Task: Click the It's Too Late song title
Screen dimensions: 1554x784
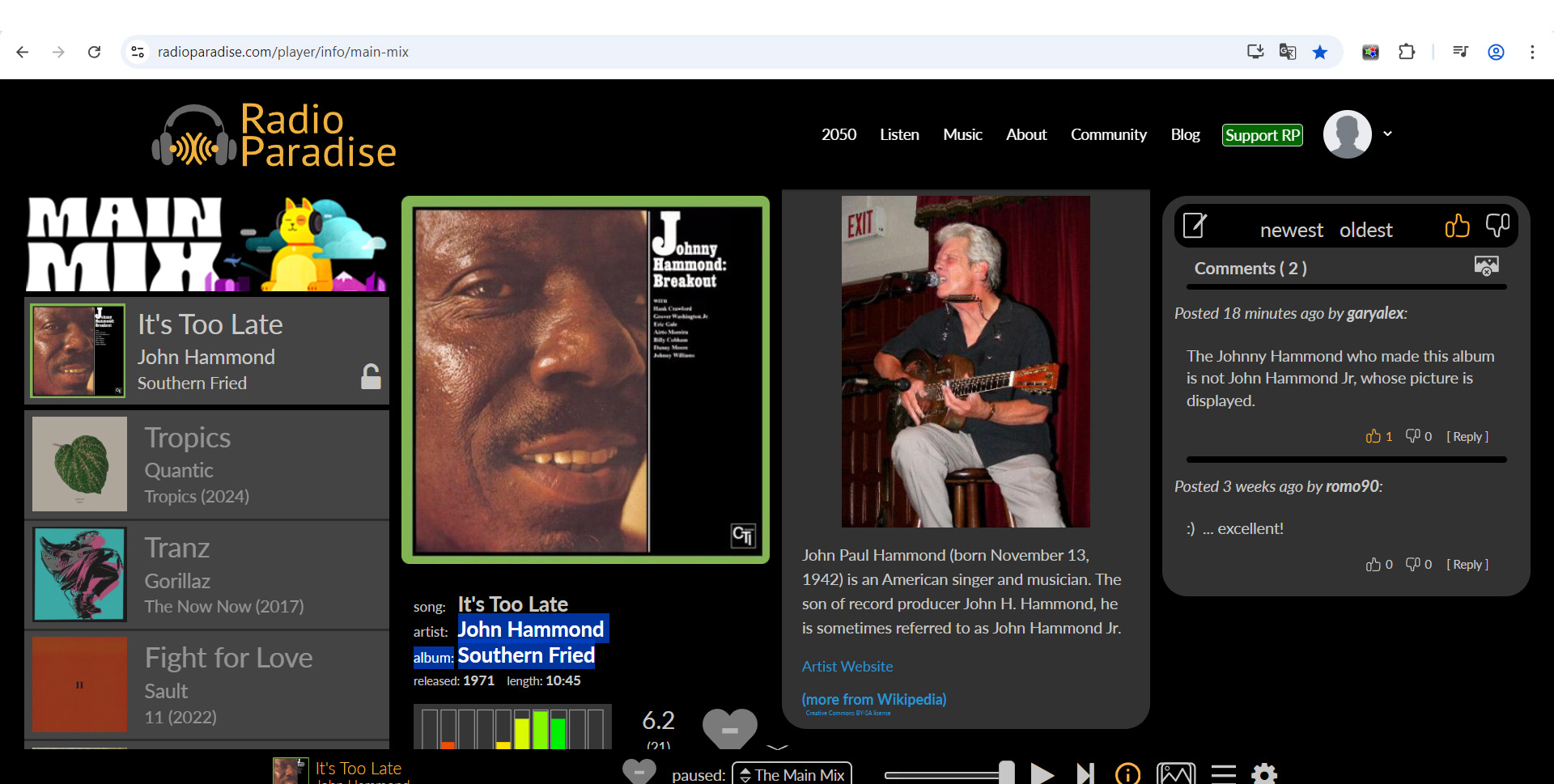Action: (x=512, y=604)
